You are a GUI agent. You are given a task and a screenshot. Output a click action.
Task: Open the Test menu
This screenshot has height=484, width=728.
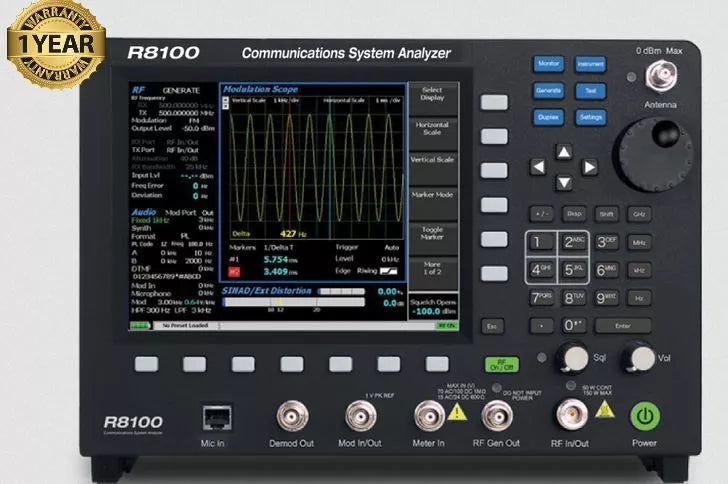pos(591,91)
